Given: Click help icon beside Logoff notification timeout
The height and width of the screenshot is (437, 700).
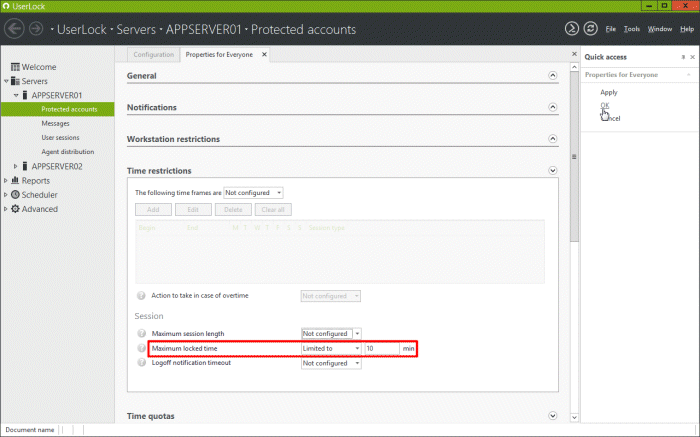Looking at the screenshot, I should (x=141, y=363).
